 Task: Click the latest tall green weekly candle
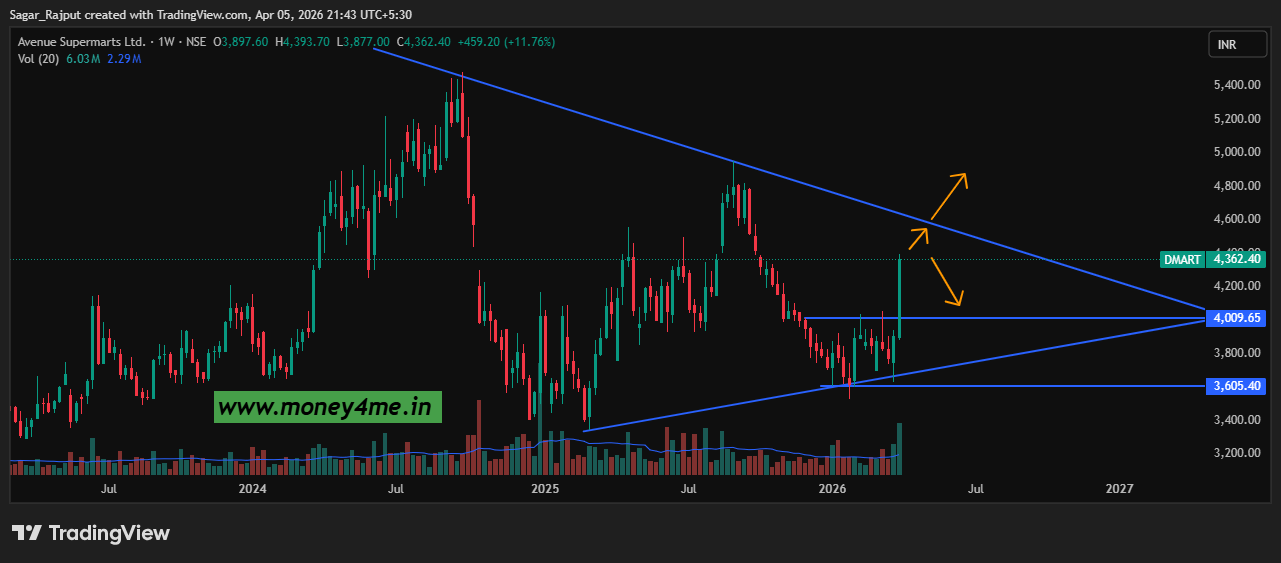[x=901, y=298]
